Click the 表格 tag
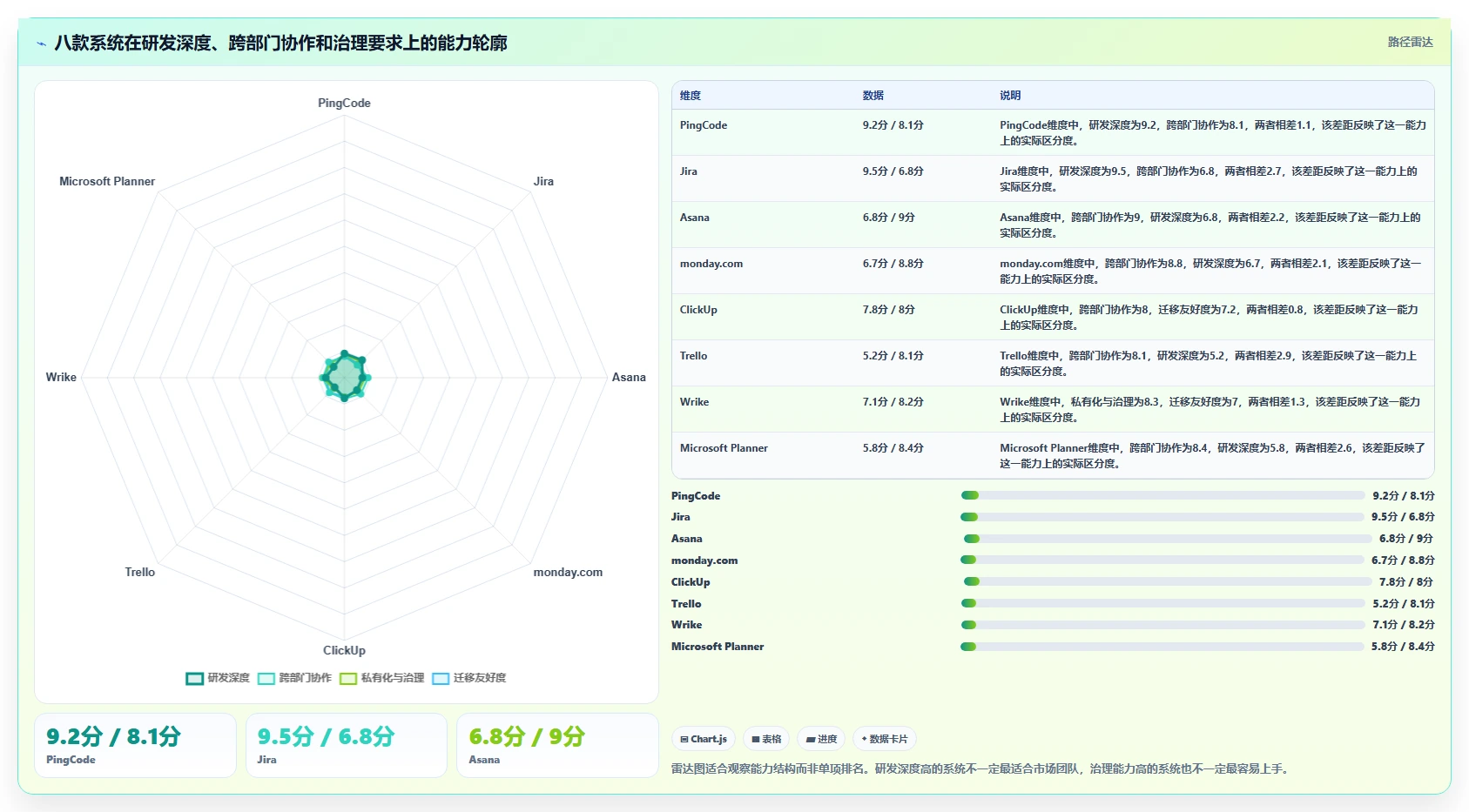This screenshot has height=812, width=1469. 766,739
